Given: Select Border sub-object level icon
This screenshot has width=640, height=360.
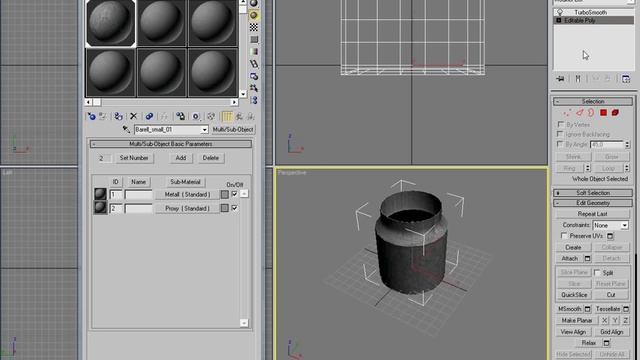Looking at the screenshot, I should pyautogui.click(x=591, y=113).
